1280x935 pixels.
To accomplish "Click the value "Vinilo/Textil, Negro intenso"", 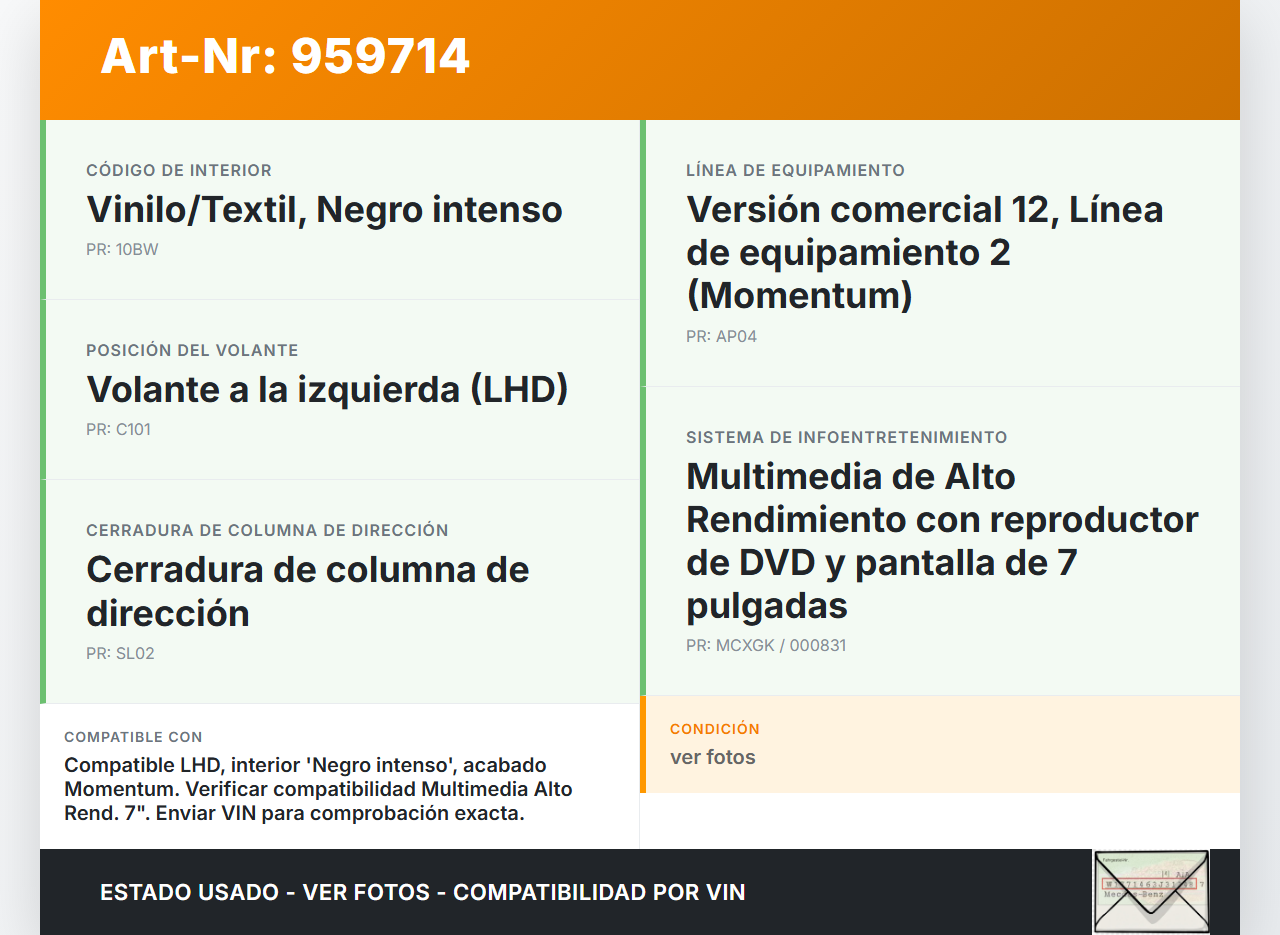I will click(x=325, y=210).
